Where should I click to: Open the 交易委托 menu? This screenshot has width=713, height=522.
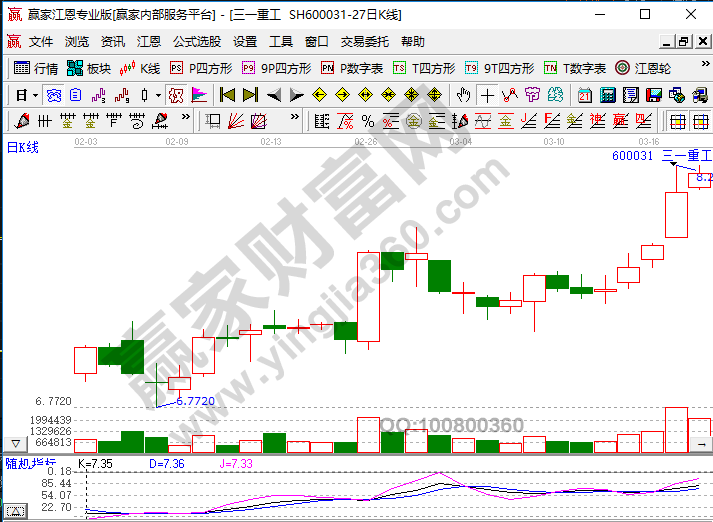(x=361, y=42)
